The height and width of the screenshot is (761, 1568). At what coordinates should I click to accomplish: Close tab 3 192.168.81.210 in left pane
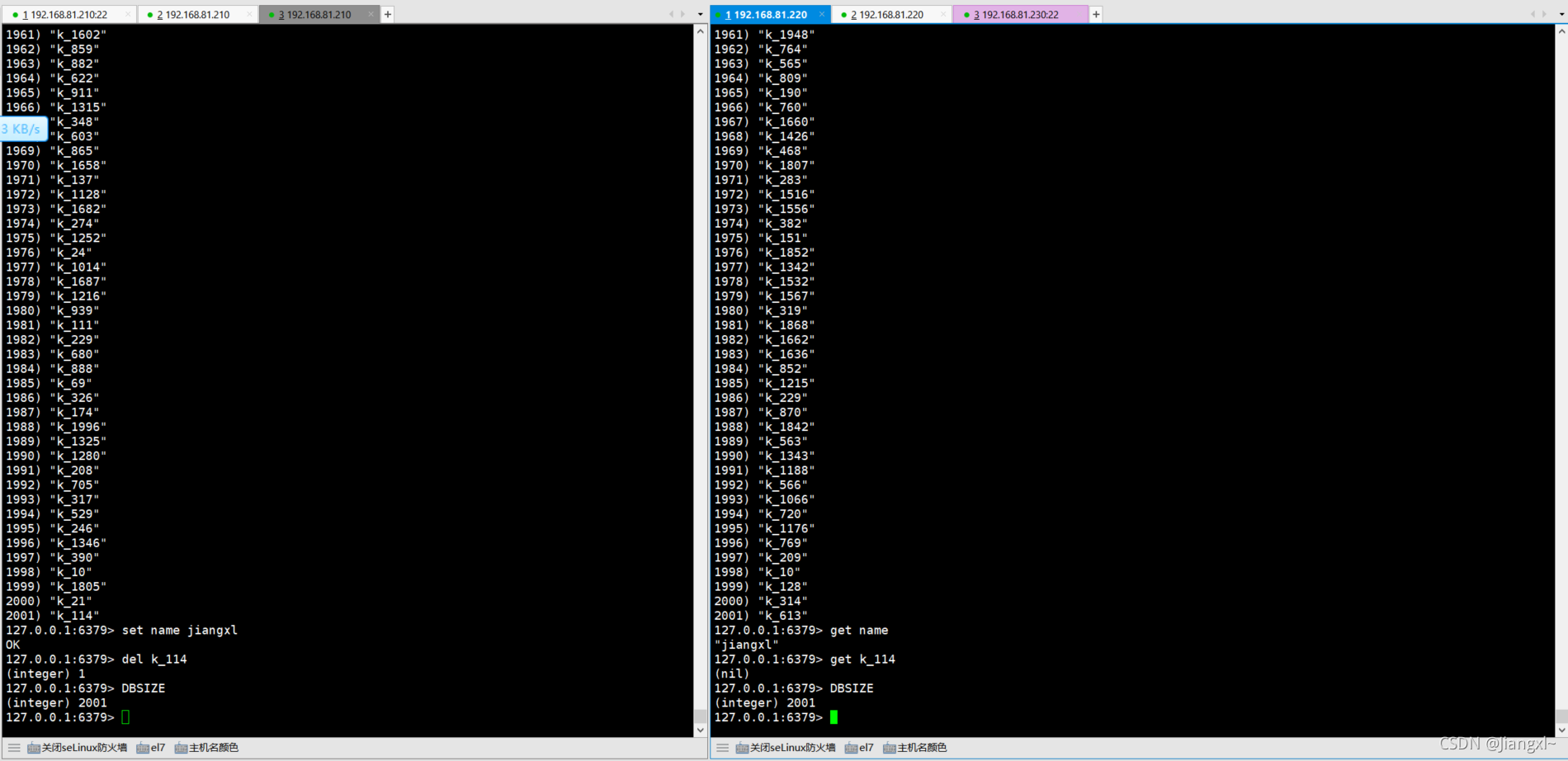(371, 15)
